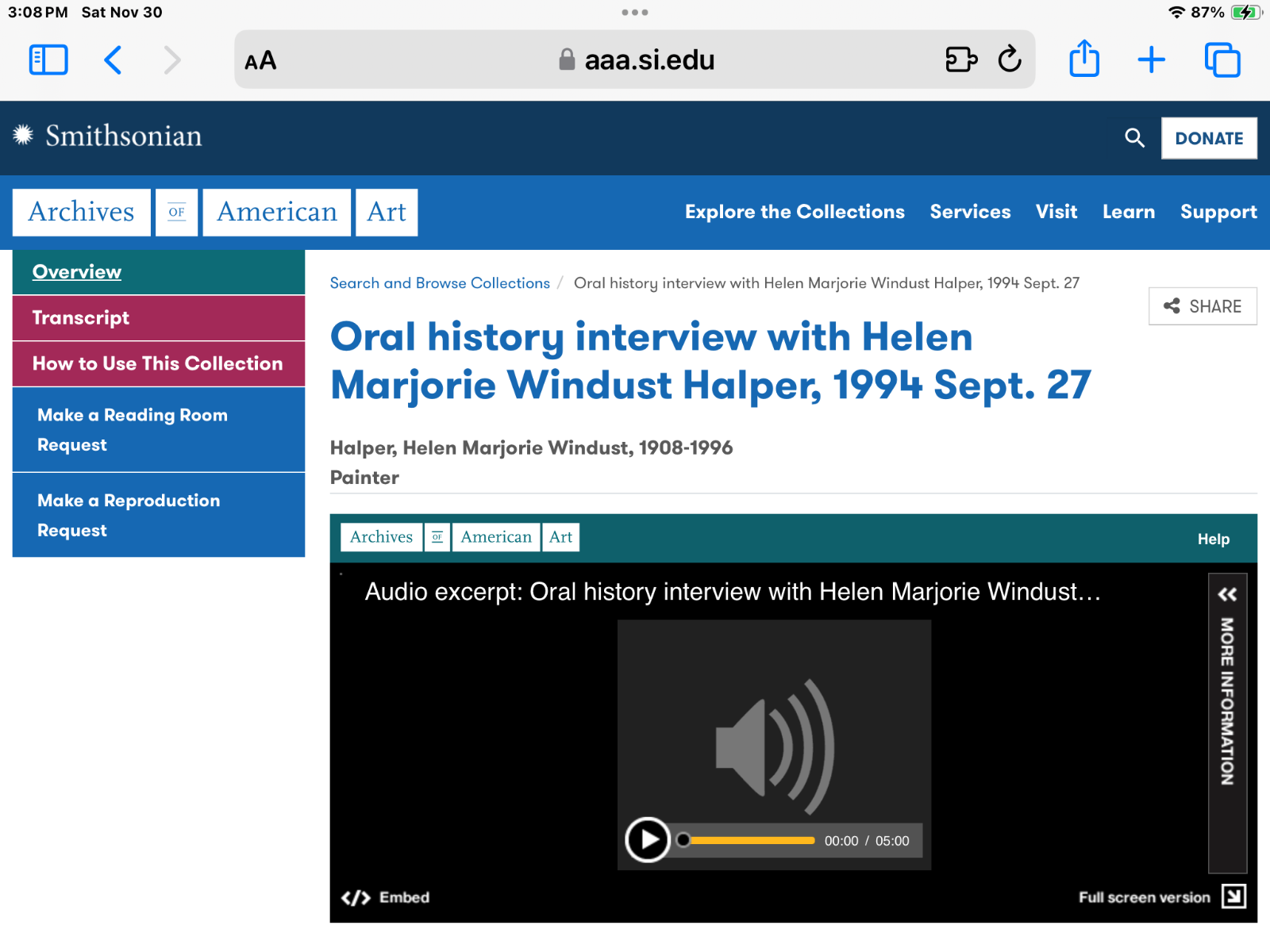Click the SHARE button
Viewport: 1270px width, 952px height.
coord(1202,306)
